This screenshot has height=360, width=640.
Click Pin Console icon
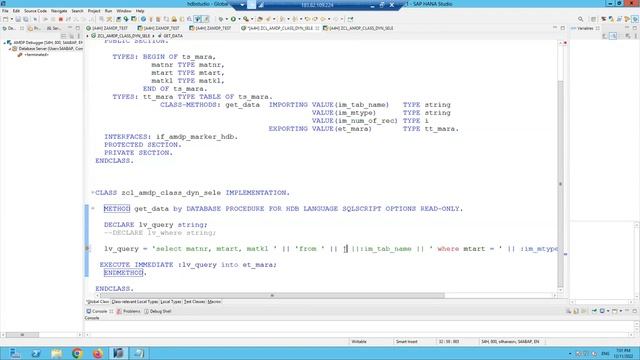(595, 311)
